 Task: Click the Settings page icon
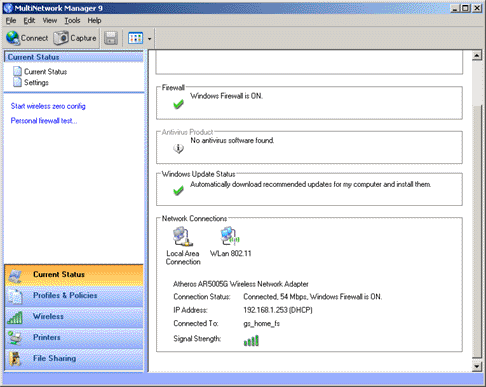click(17, 82)
